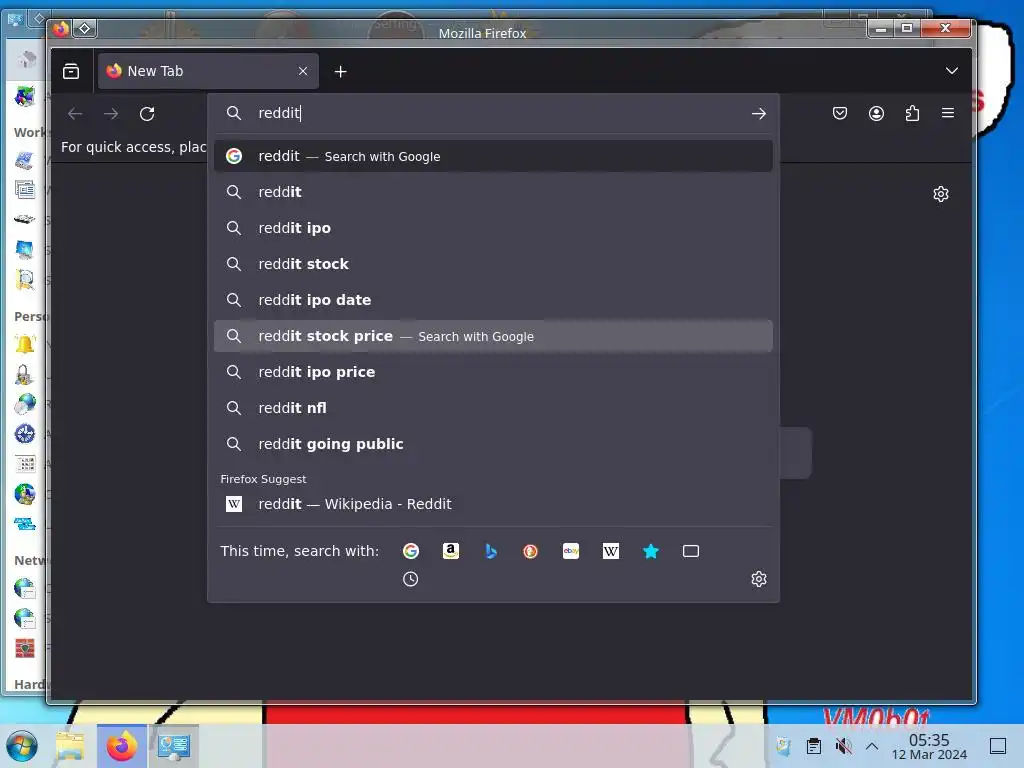
Task: Open Firefox account menu
Action: (876, 114)
